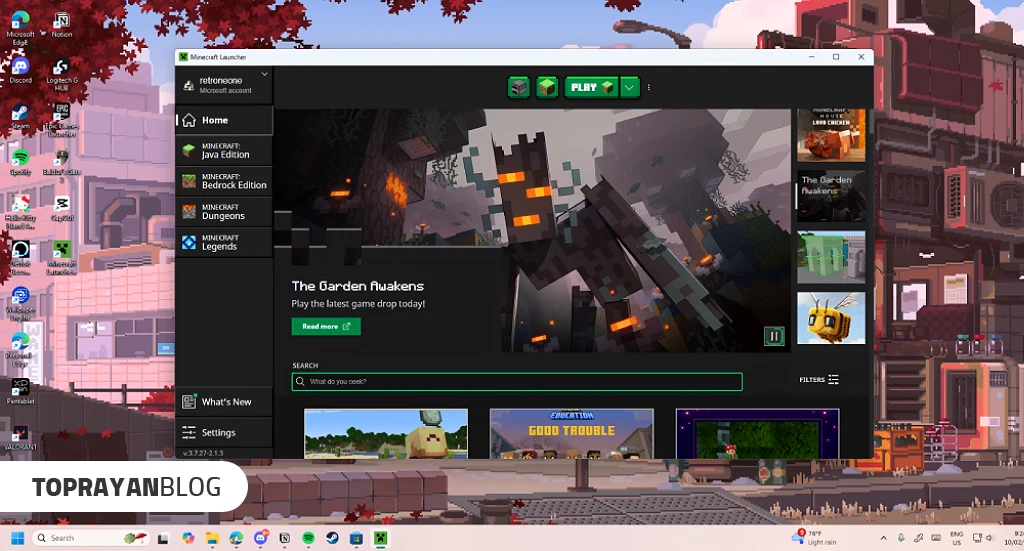Screen dimensions: 1024x551
Task: Focus the 'What do you seek?' search field
Action: tap(517, 381)
